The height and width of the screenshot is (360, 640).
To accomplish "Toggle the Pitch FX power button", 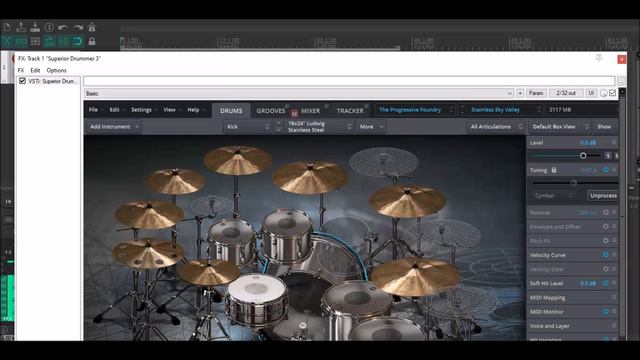I will pos(606,240).
